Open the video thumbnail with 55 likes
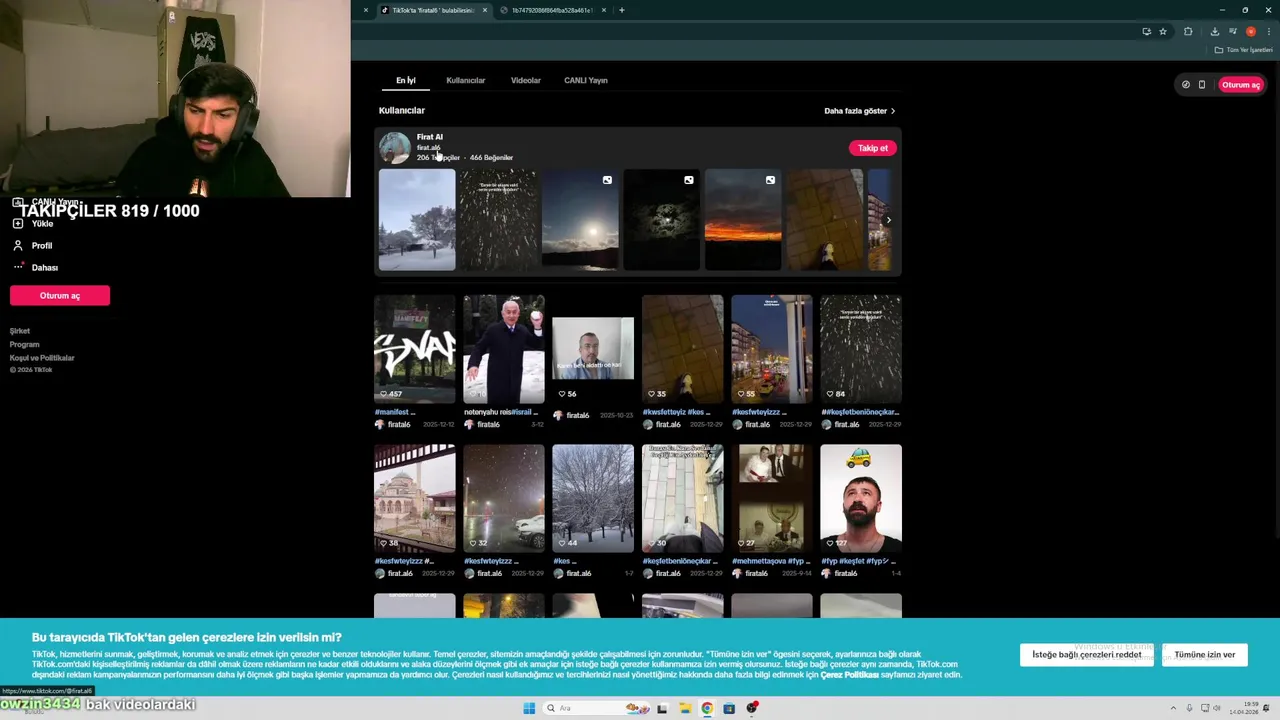Image resolution: width=1280 pixels, height=720 pixels. pyautogui.click(x=772, y=348)
